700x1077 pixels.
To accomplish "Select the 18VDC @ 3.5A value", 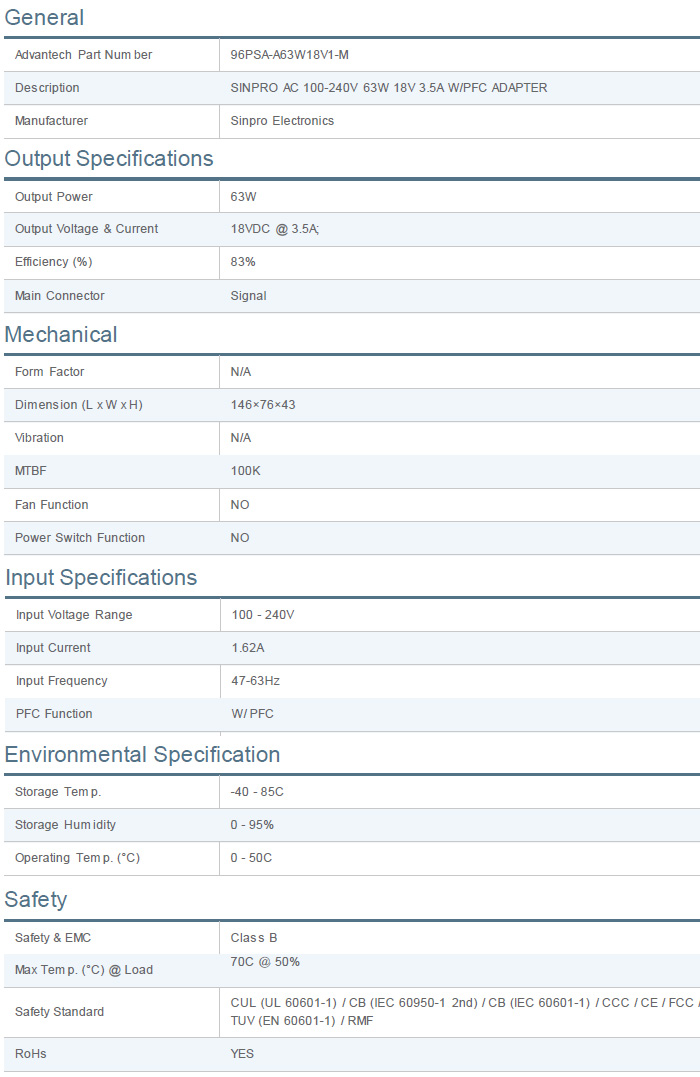I will [x=274, y=229].
